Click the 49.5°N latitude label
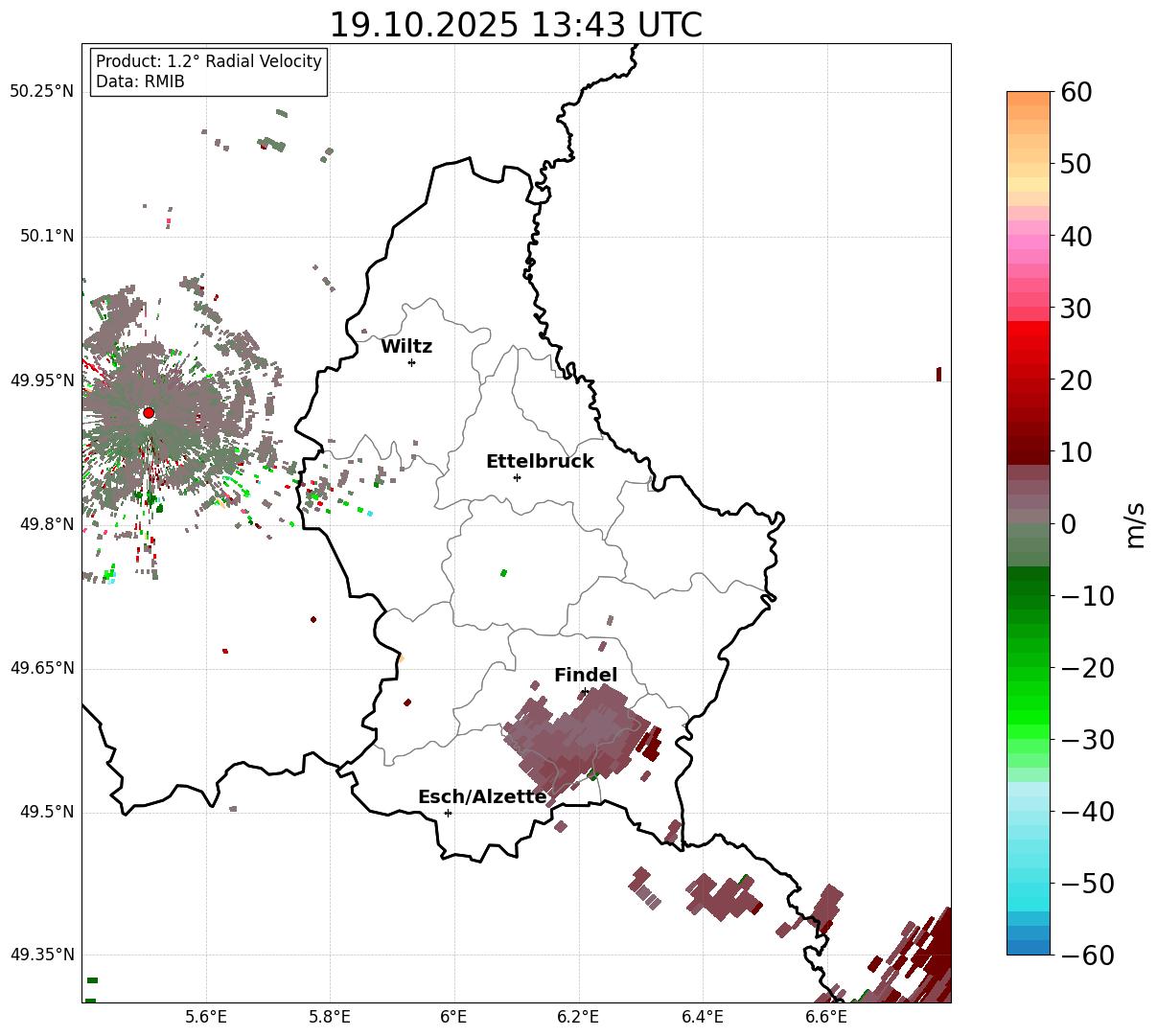Image resolution: width=1157 pixels, height=1036 pixels. 47,812
